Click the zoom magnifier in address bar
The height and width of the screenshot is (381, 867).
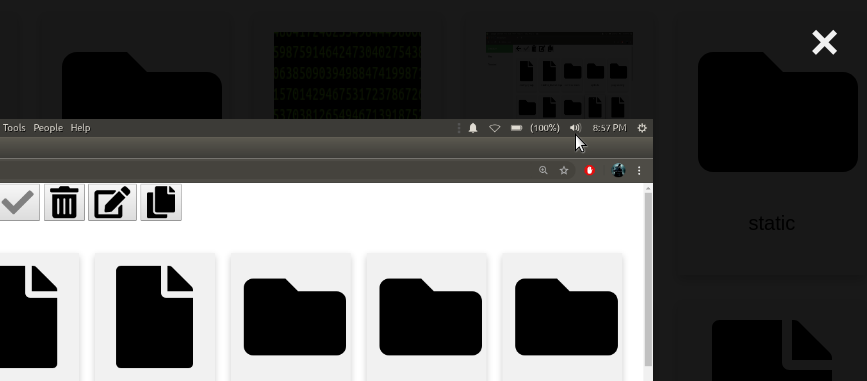click(543, 170)
